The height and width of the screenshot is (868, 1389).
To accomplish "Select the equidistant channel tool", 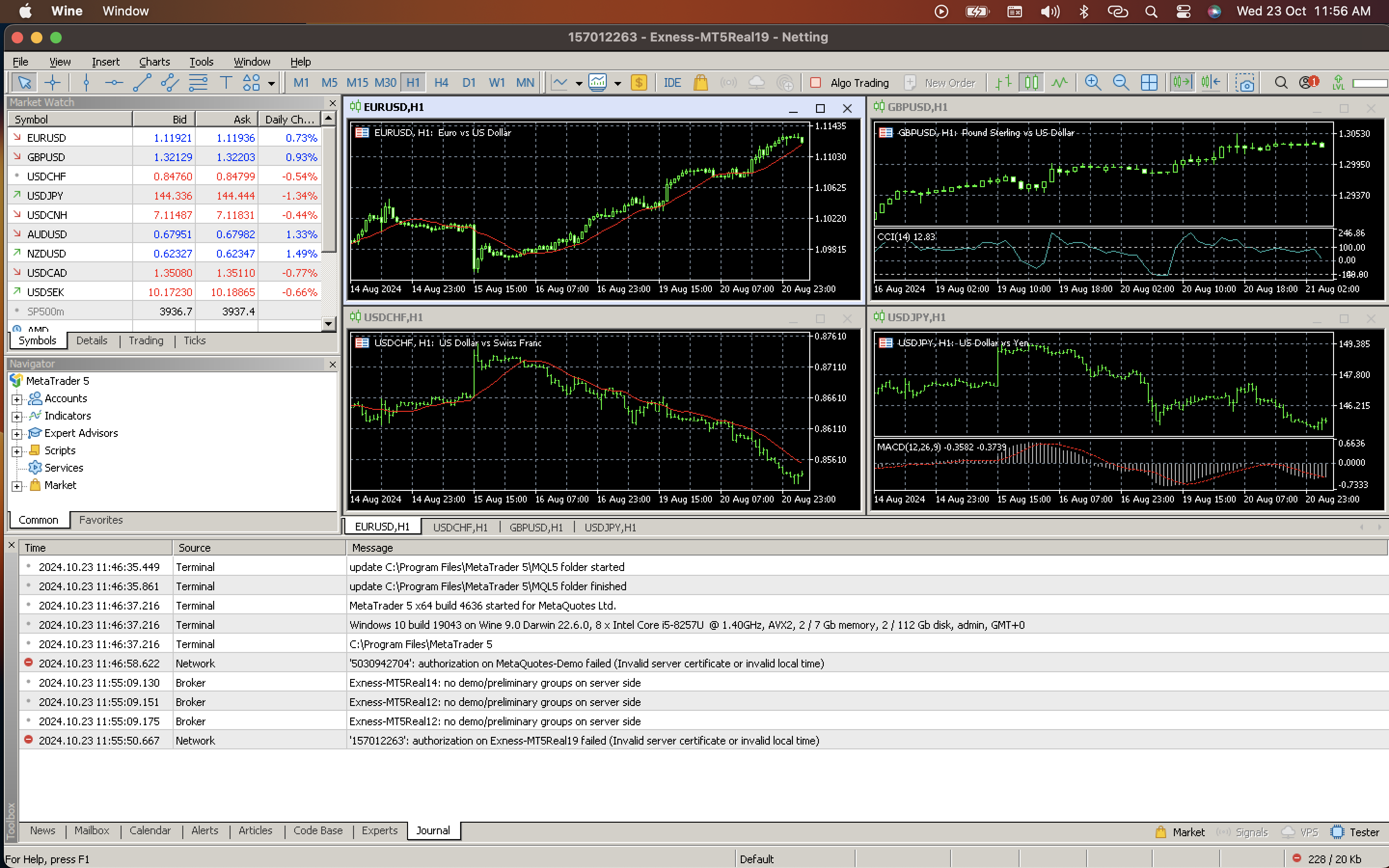I will tap(170, 82).
